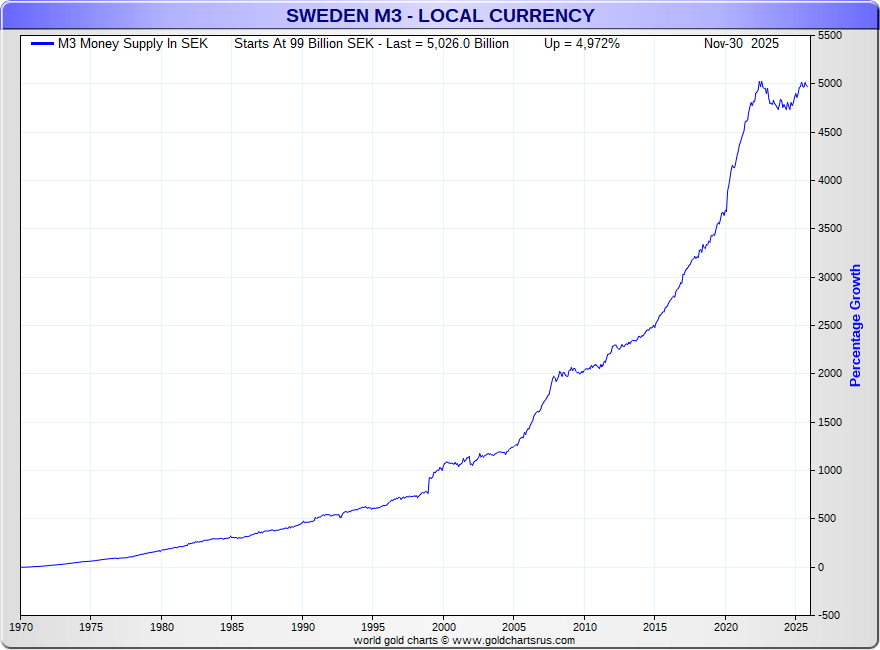Viewport: 880px width, 650px height.
Task: Pick the 1985 year tick label
Action: pos(231,628)
